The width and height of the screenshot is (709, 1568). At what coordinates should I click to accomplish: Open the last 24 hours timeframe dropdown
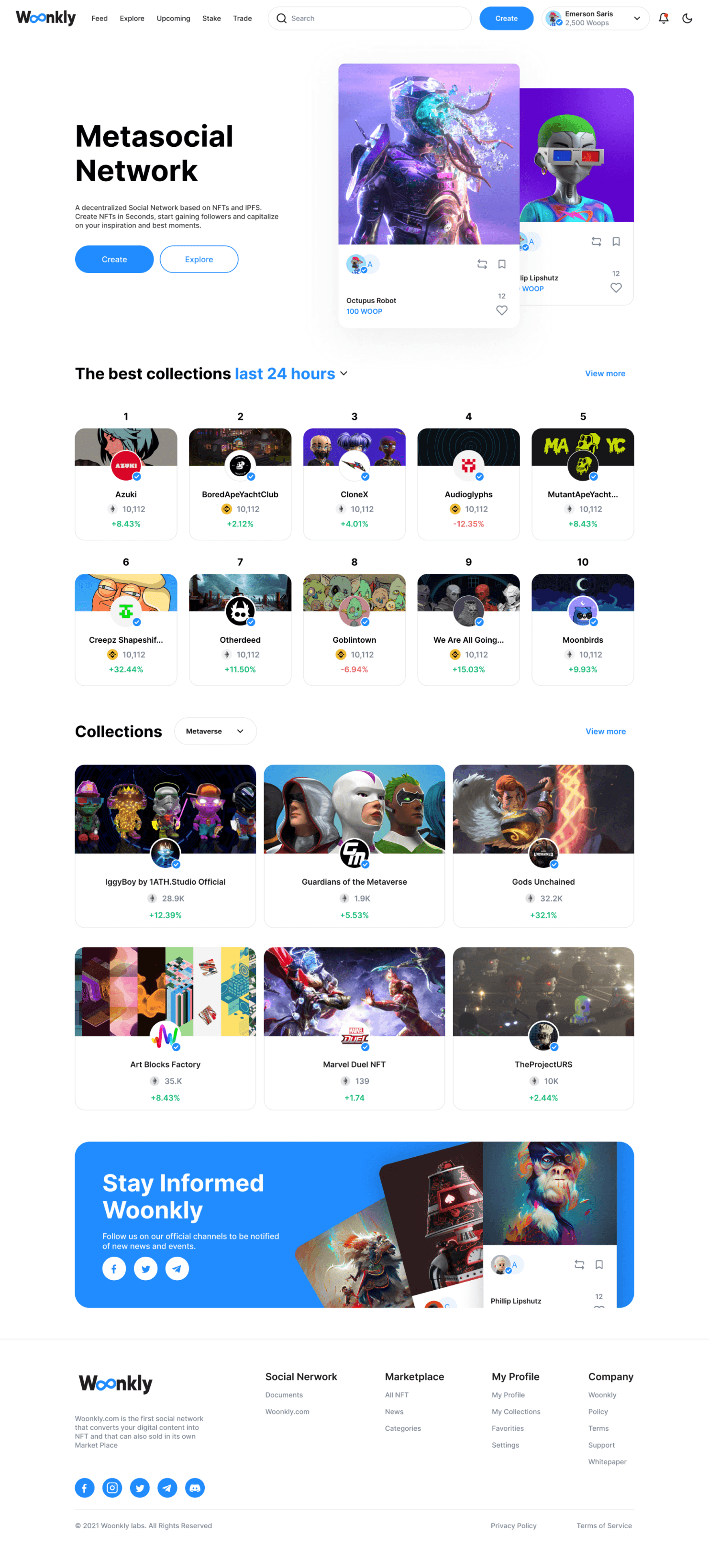tap(291, 374)
